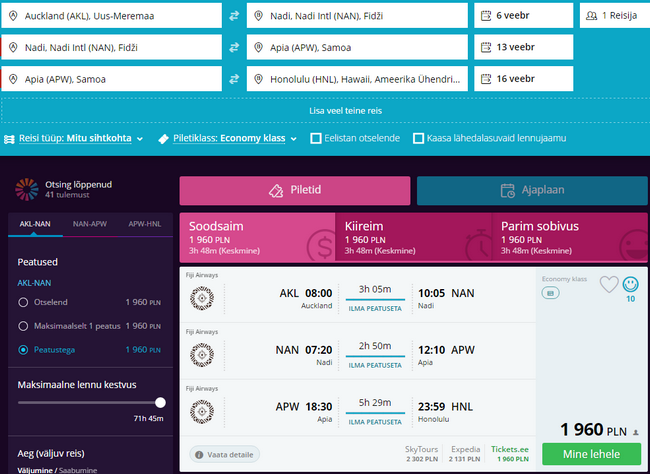
Task: Select Parim sobivus sorting tab
Action: click(570, 238)
